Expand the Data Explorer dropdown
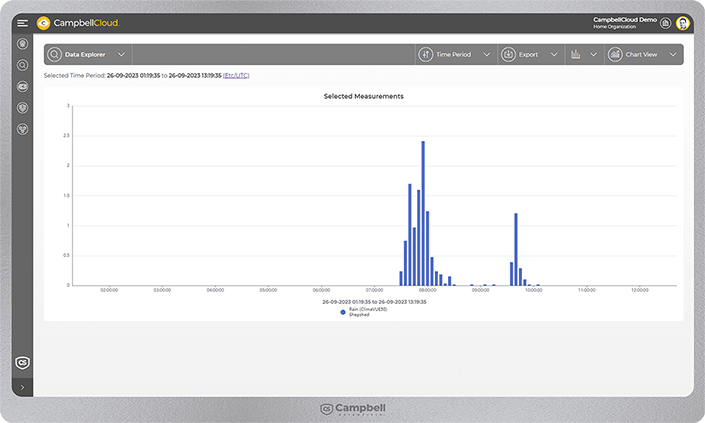705x423 pixels. point(88,55)
